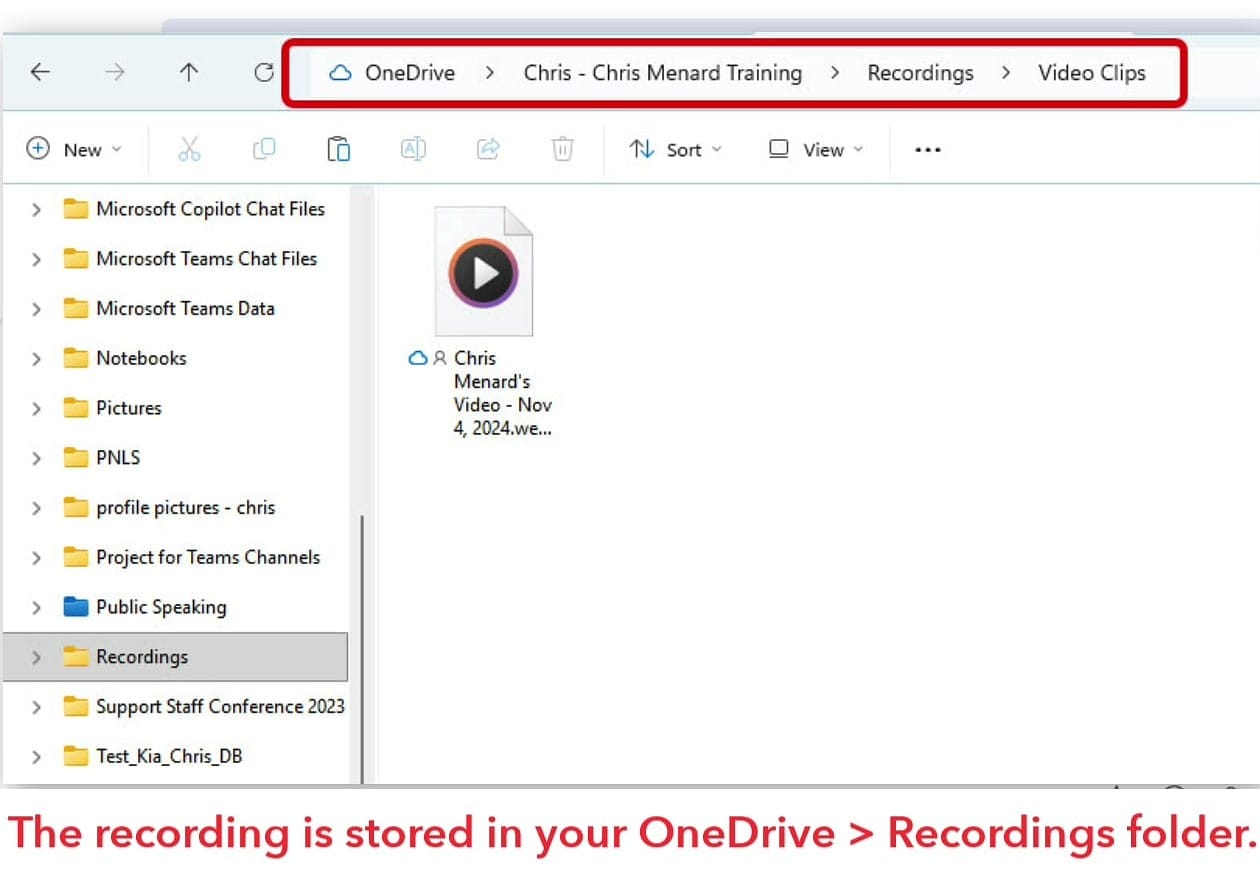Go forward with the Forward arrow
Image resolution: width=1260 pixels, height=874 pixels.
click(x=115, y=72)
